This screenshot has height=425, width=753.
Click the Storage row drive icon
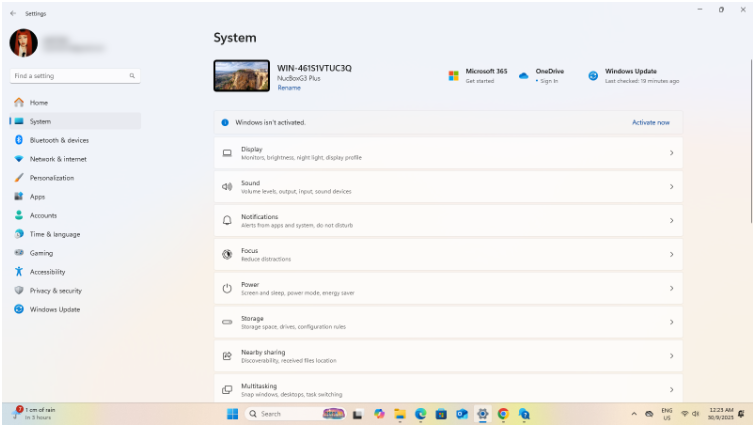click(227, 322)
